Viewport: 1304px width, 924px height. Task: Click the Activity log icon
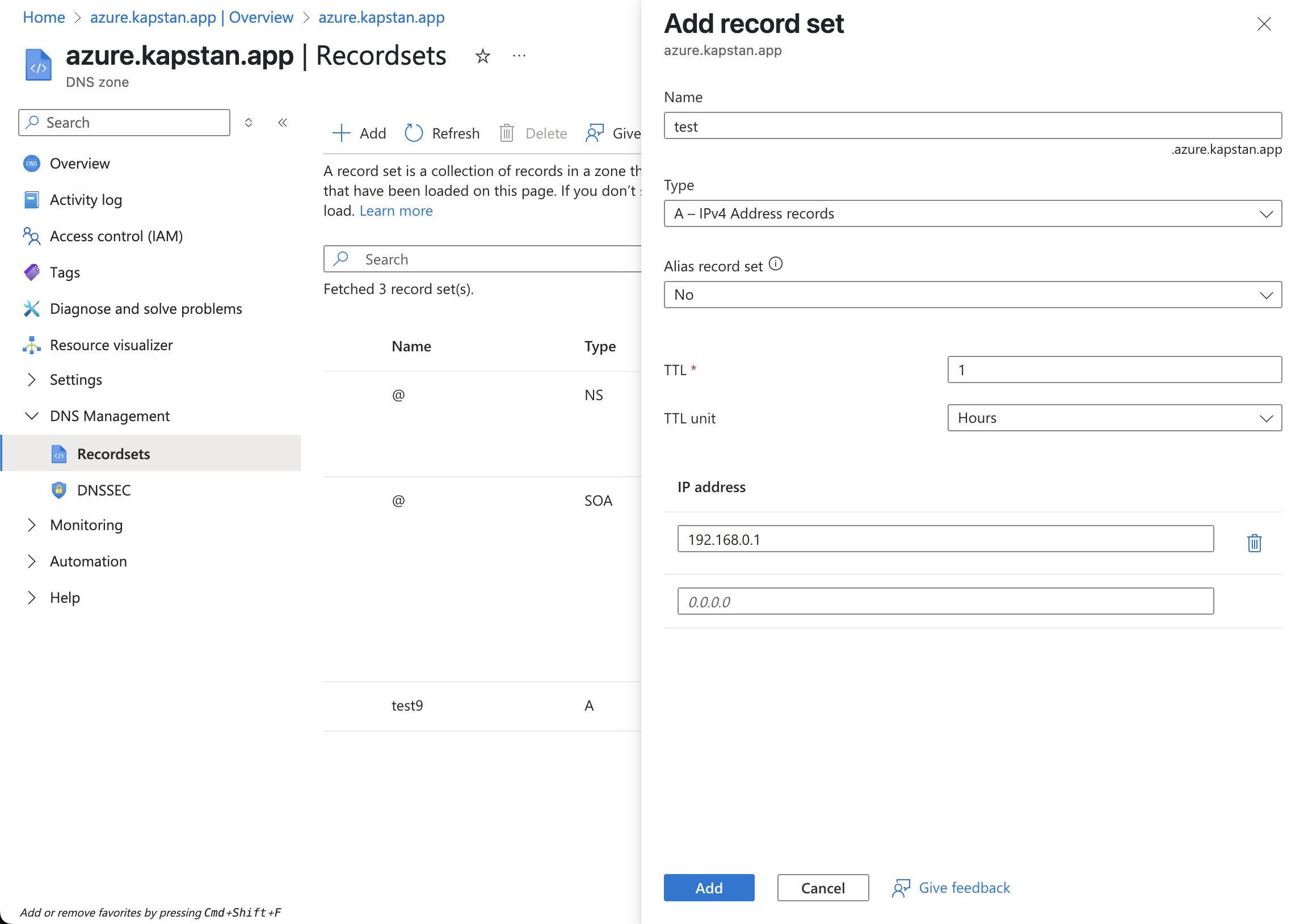point(32,200)
